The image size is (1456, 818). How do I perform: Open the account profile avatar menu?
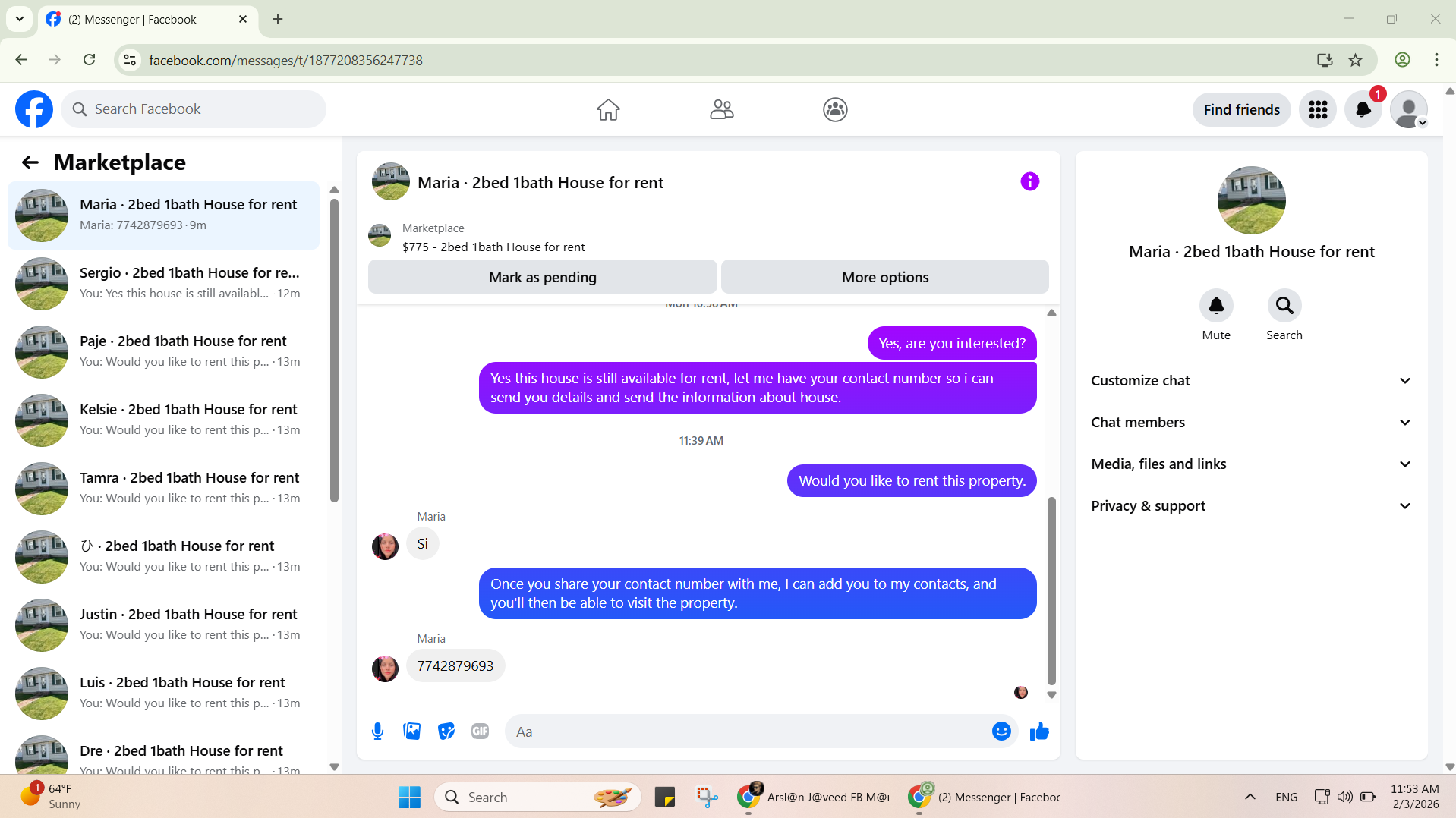point(1409,110)
